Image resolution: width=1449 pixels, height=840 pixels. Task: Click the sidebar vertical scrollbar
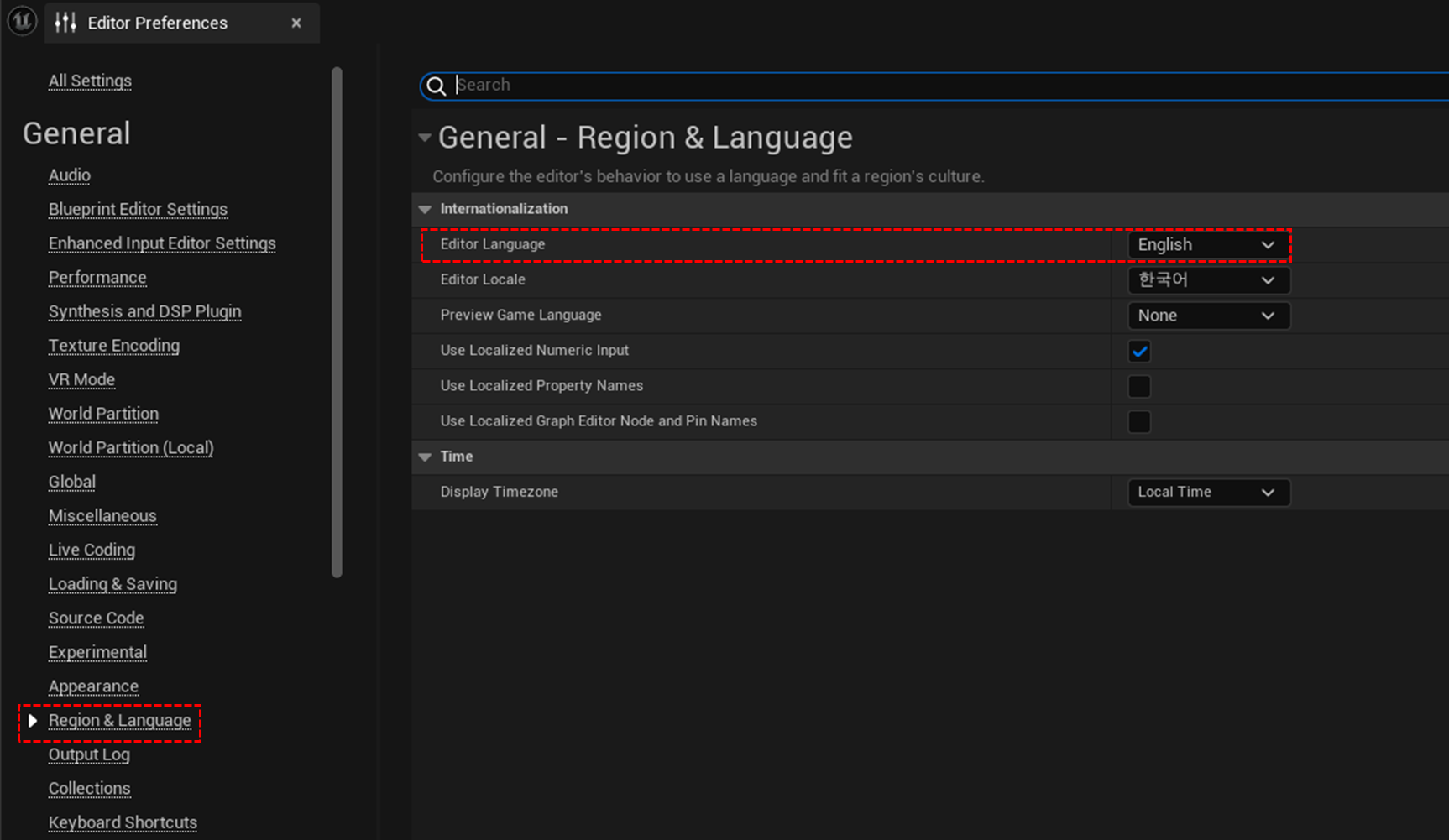pos(337,322)
